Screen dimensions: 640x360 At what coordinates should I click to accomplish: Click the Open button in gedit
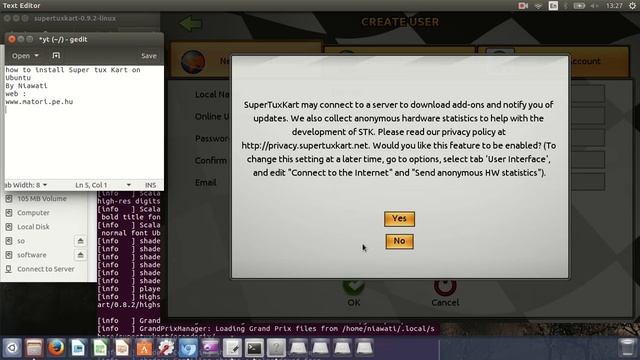(x=21, y=56)
